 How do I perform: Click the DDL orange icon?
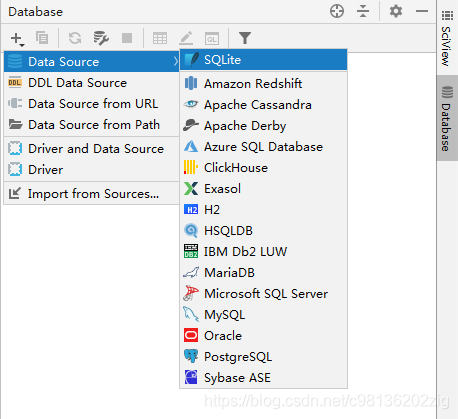coord(15,82)
